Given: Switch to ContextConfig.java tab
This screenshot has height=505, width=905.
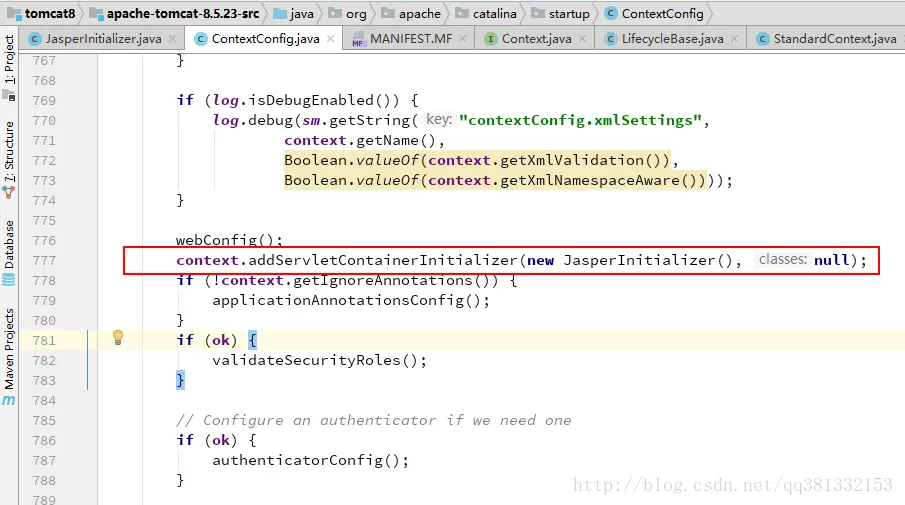Looking at the screenshot, I should point(265,39).
